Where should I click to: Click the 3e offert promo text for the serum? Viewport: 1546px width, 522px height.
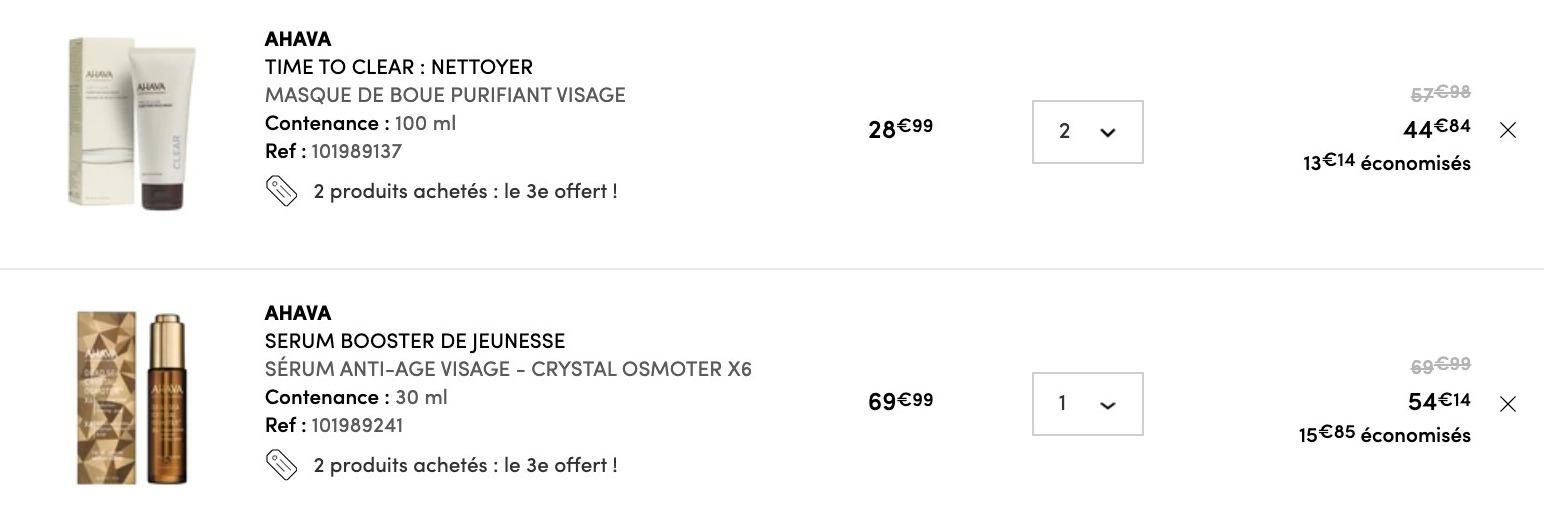465,465
